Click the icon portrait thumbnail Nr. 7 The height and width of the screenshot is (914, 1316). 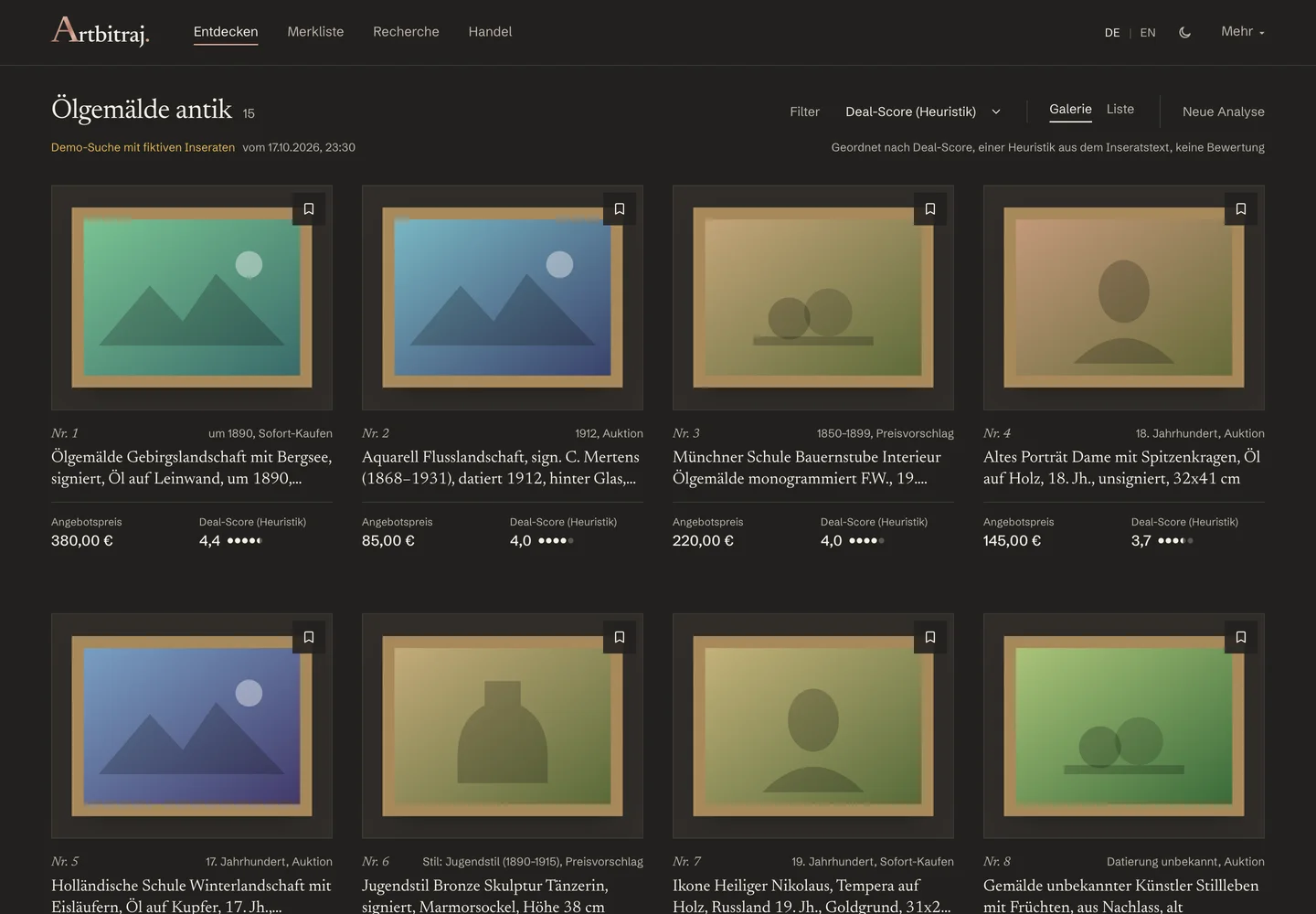[x=813, y=726]
